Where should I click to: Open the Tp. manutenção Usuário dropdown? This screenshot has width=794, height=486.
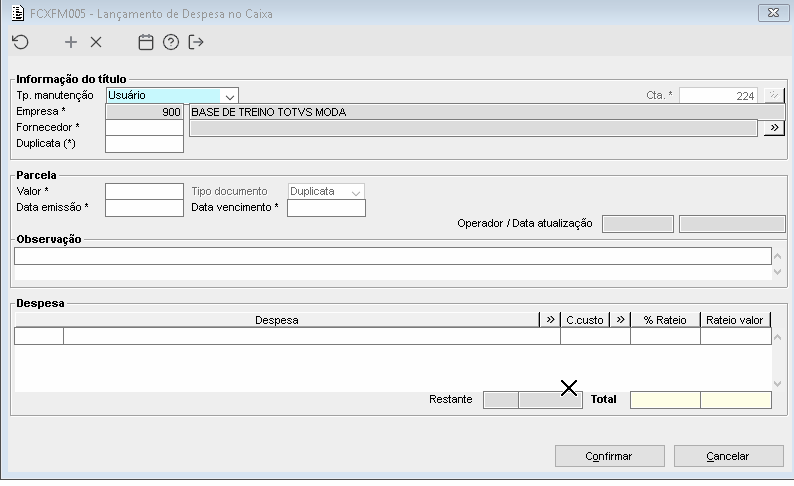(x=229, y=96)
